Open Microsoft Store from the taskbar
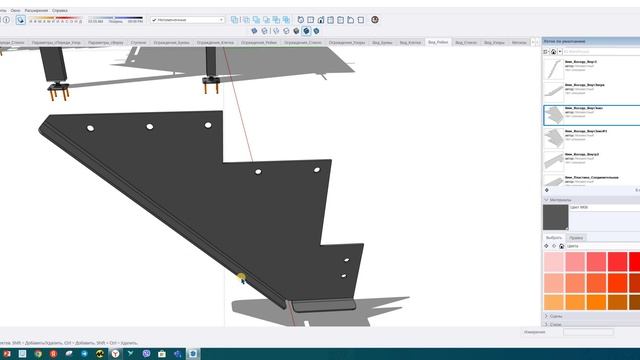The width and height of the screenshot is (640, 360). (x=162, y=354)
